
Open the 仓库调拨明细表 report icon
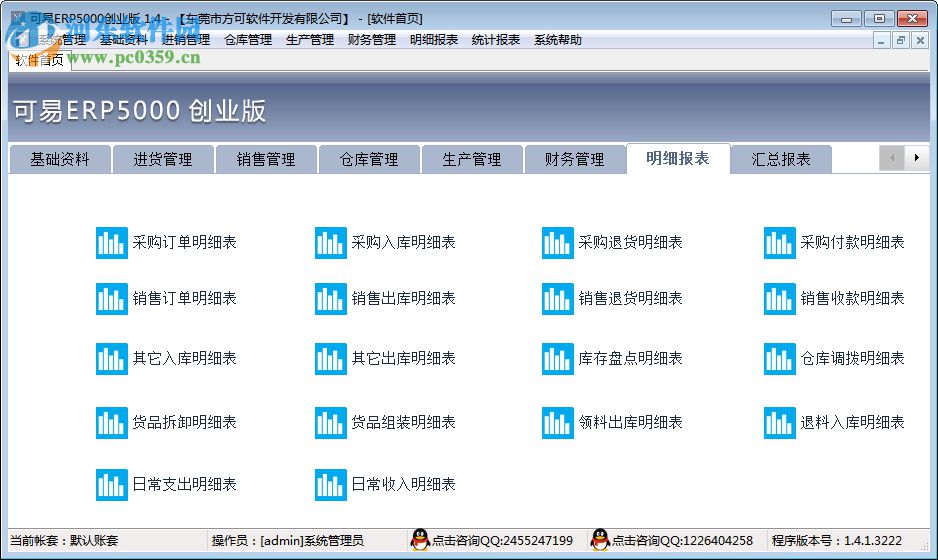pyautogui.click(x=779, y=358)
